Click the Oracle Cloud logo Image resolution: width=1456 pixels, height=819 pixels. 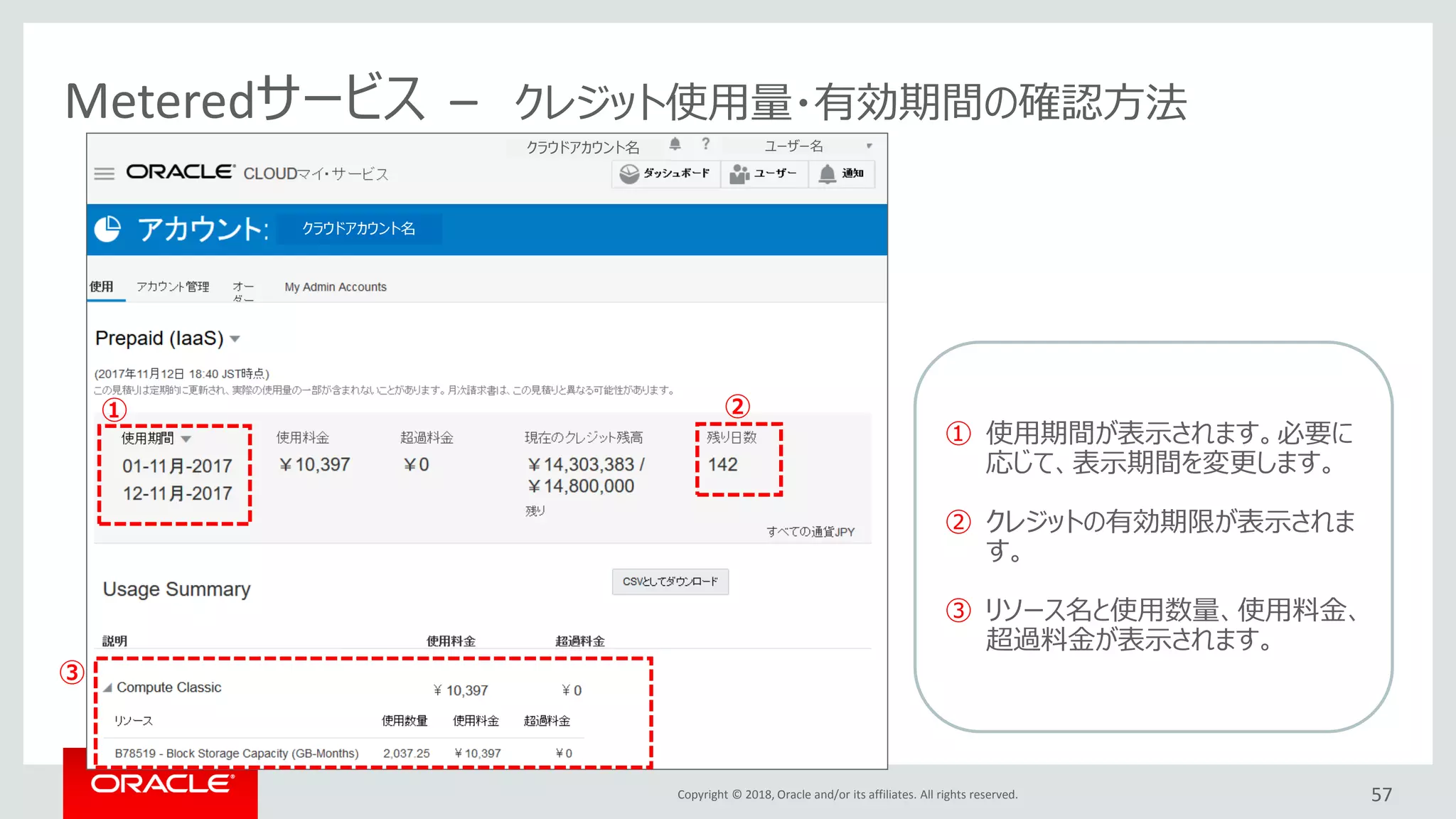(181, 172)
